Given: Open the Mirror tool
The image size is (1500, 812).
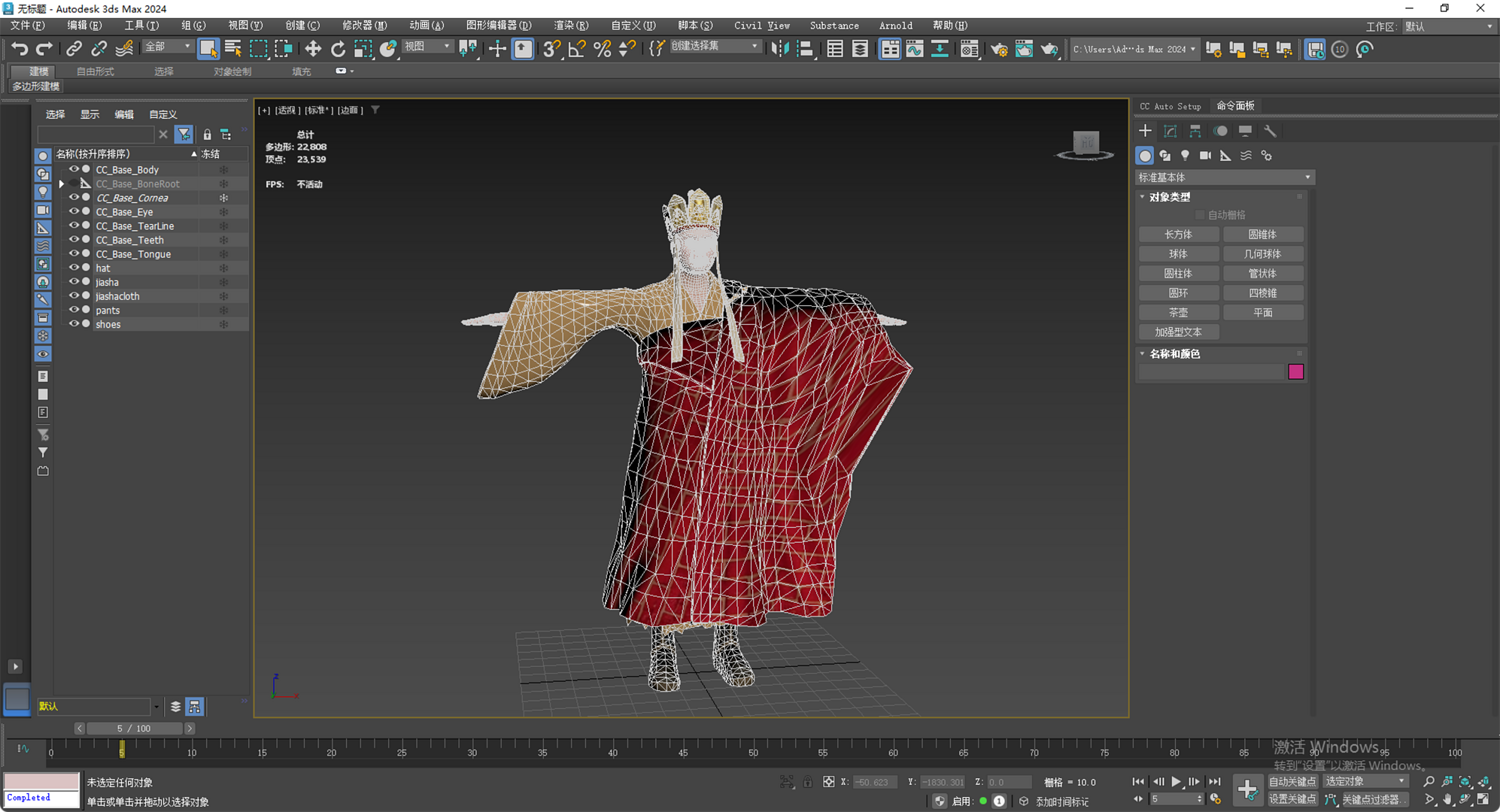Looking at the screenshot, I should point(782,48).
